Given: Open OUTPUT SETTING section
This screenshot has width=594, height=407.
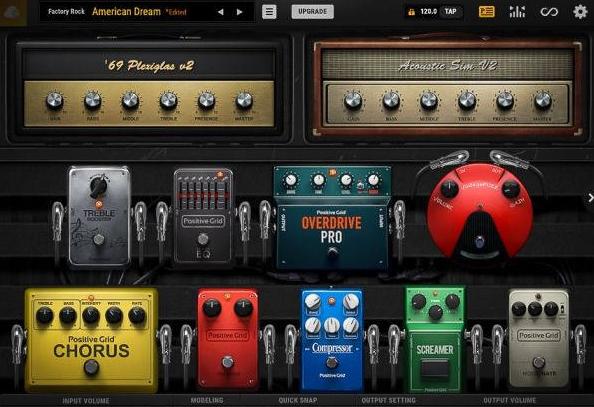Looking at the screenshot, I should click(388, 400).
